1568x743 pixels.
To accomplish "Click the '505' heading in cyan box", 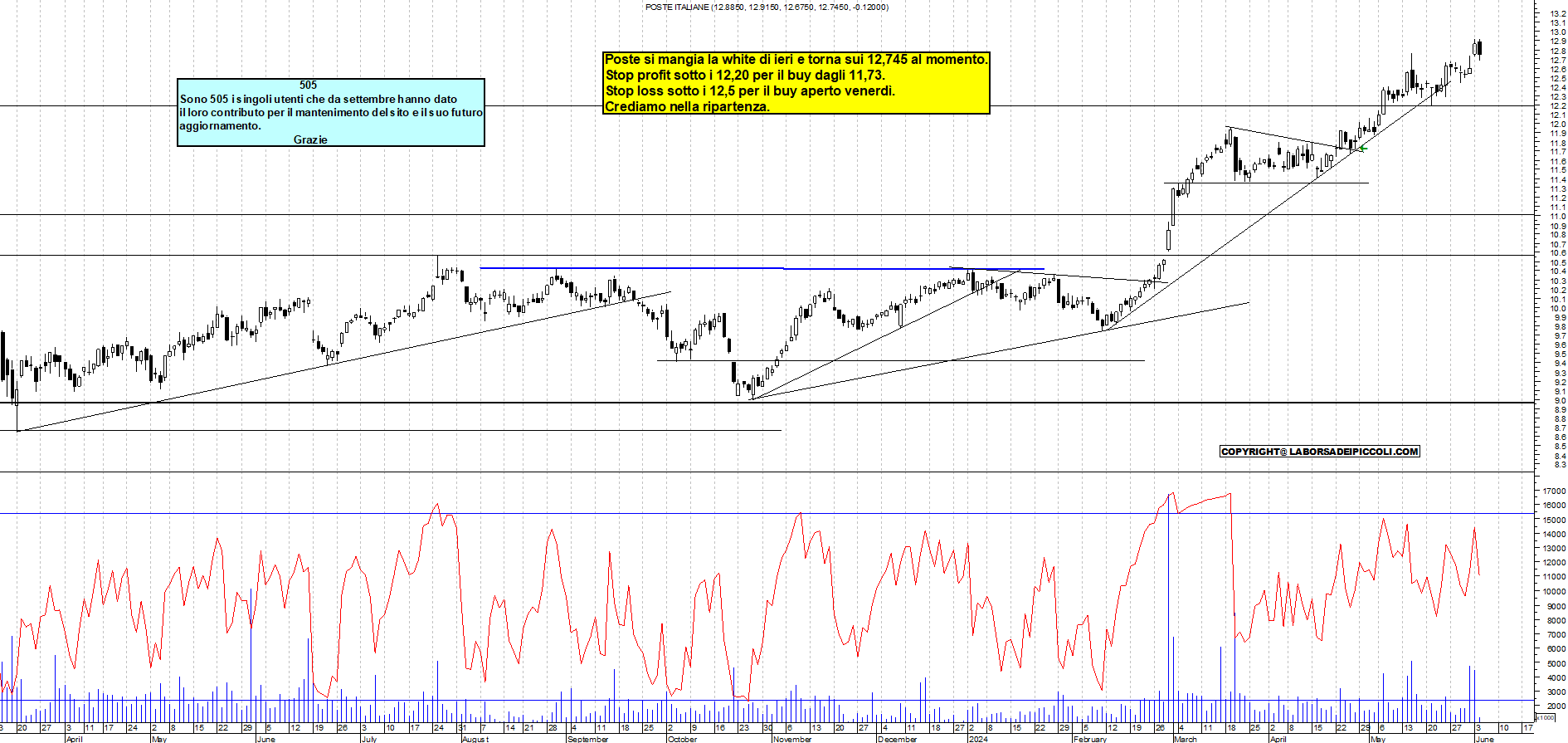I will pyautogui.click(x=308, y=85).
